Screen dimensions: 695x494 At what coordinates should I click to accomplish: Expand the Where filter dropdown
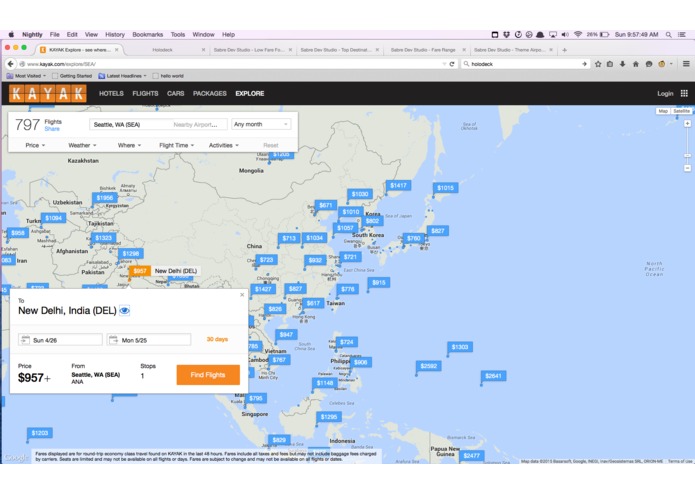tap(129, 145)
